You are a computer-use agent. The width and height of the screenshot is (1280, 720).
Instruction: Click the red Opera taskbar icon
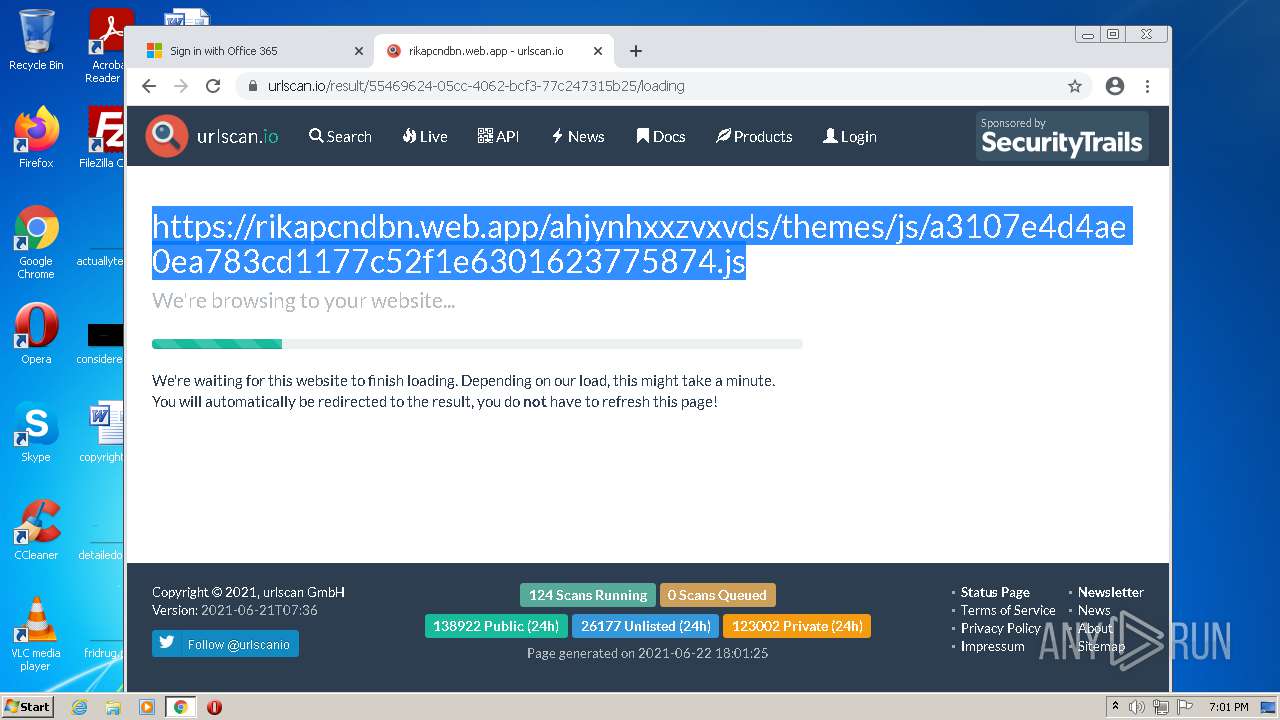[214, 707]
